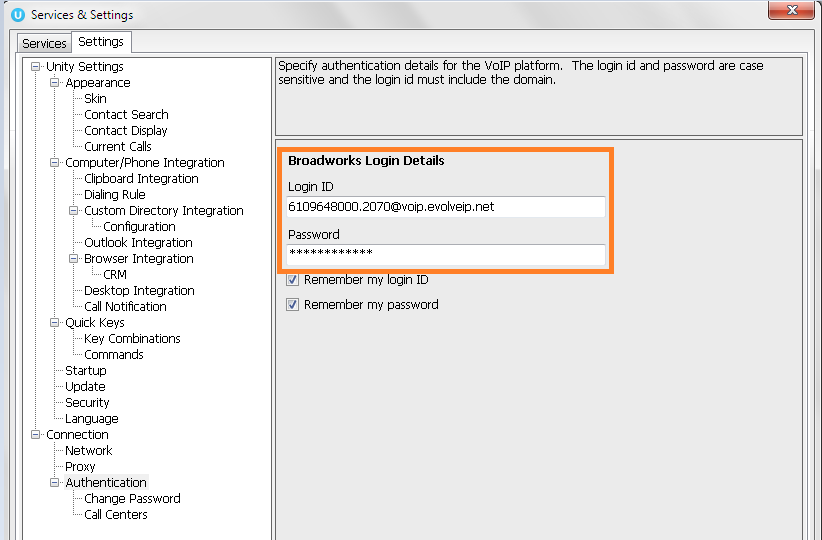822x540 pixels.
Task: Toggle Remember my login ID checkbox
Action: [293, 280]
